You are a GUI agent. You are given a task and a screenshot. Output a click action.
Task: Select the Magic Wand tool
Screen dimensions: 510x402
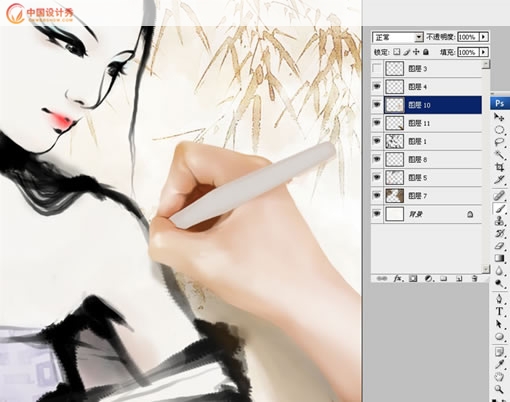tap(499, 155)
